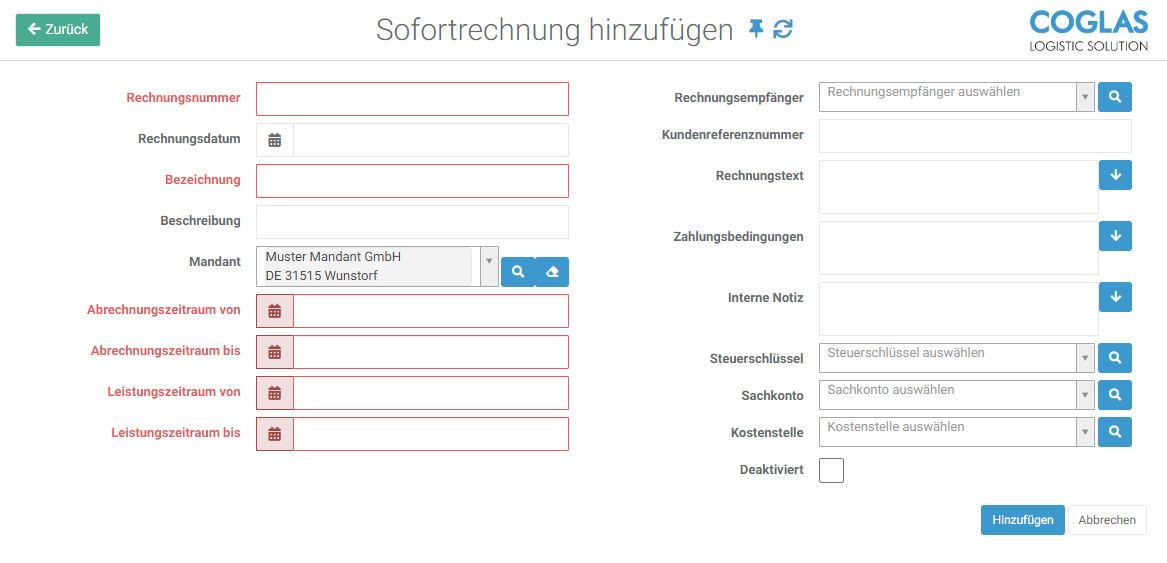The width and height of the screenshot is (1167, 563).
Task: Open calendar picker for Abrechnungszeitraum von
Action: pyautogui.click(x=275, y=311)
